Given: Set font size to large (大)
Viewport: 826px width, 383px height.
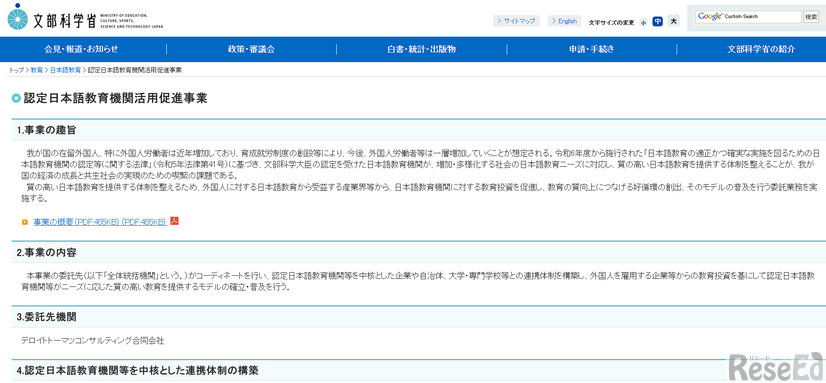Looking at the screenshot, I should click(x=674, y=21).
